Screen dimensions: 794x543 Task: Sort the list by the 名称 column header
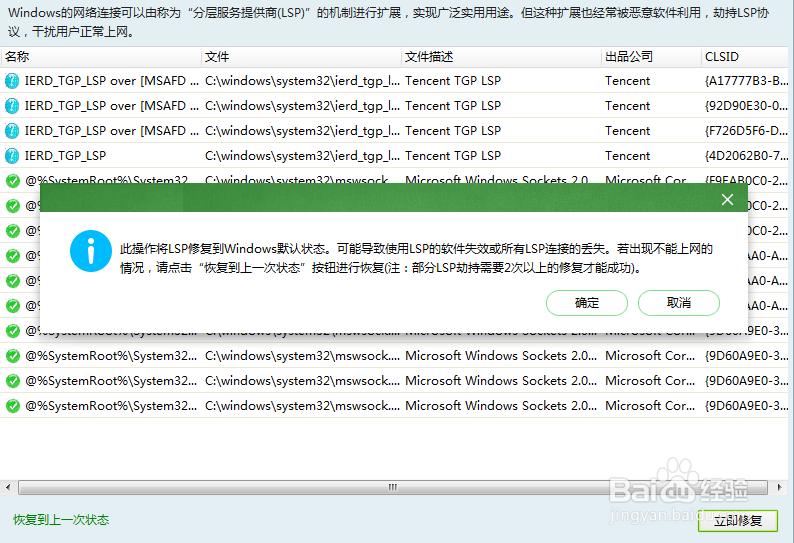(101, 57)
